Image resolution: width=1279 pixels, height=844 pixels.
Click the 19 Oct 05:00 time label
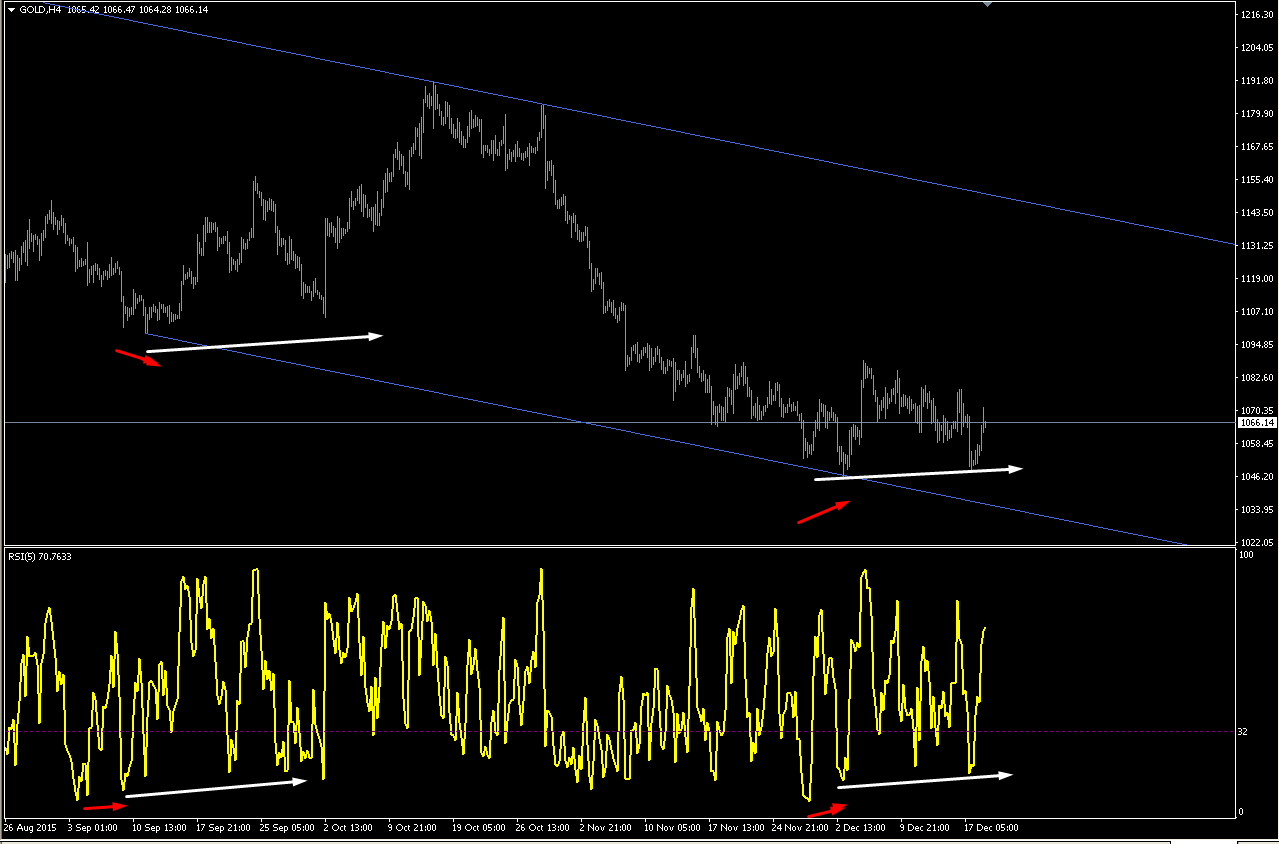pyautogui.click(x=480, y=828)
